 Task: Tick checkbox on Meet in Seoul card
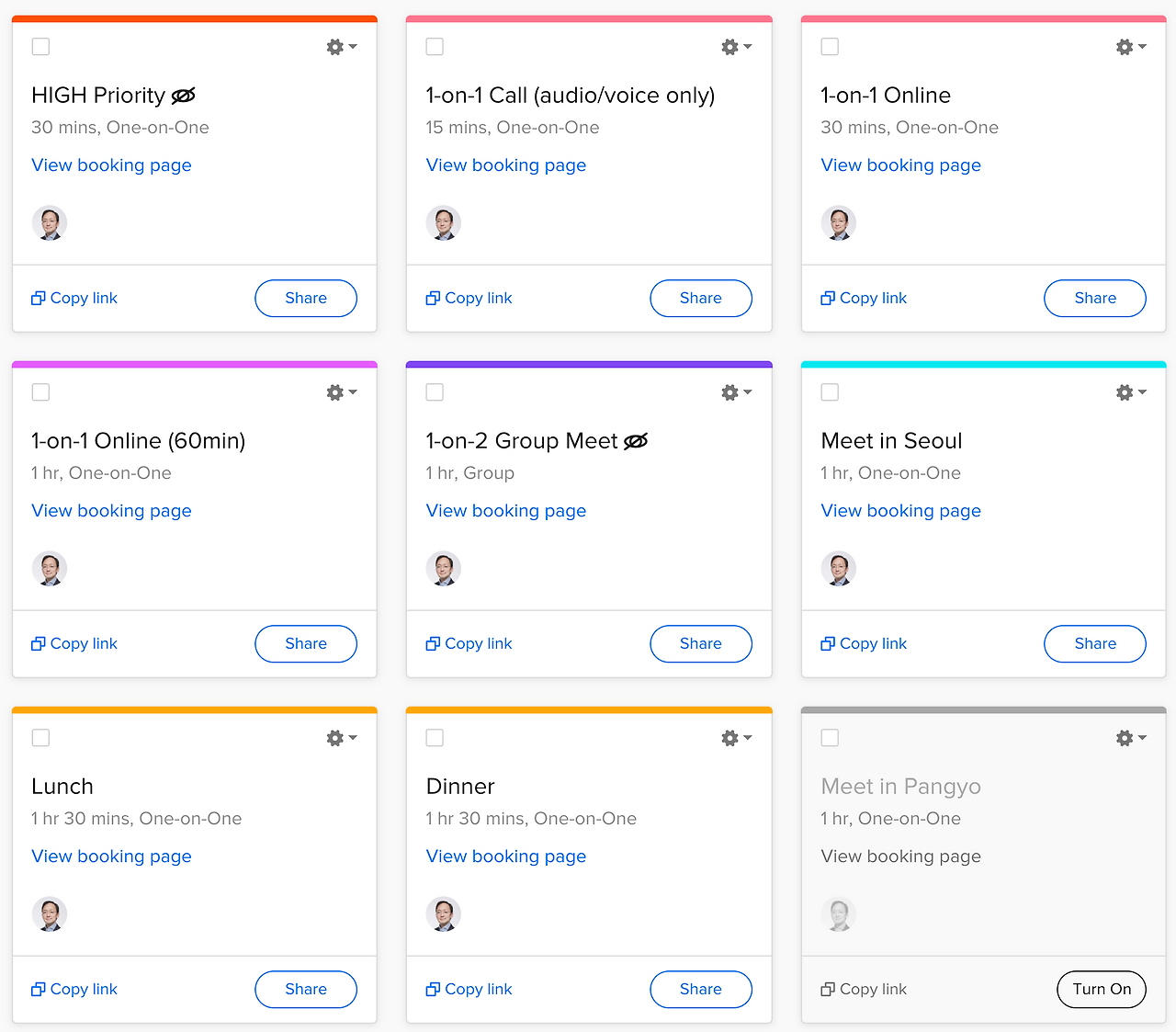830,392
